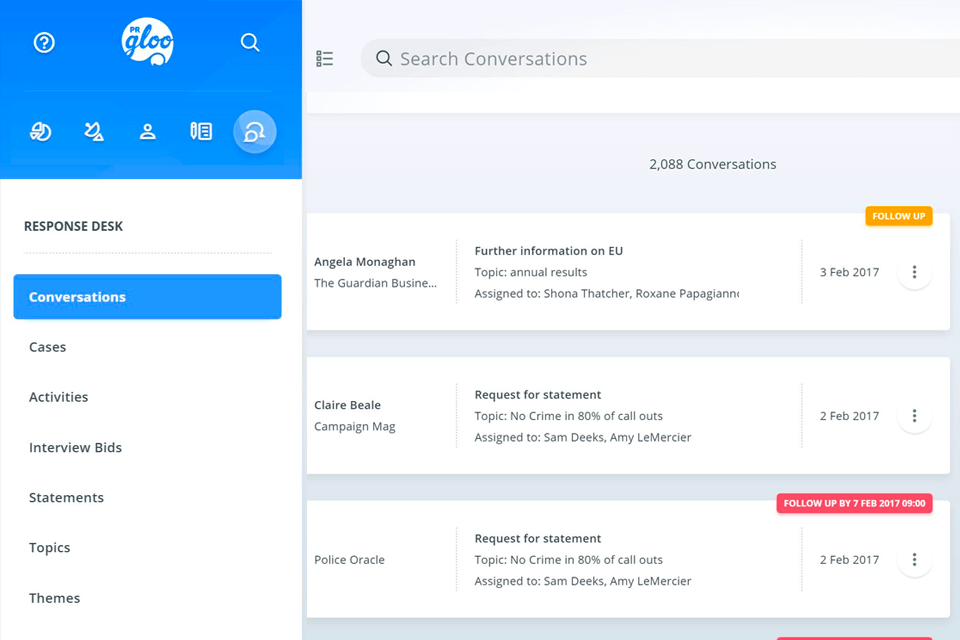This screenshot has height=640, width=960.
Task: Open the sidebar search magnifier icon
Action: [250, 42]
